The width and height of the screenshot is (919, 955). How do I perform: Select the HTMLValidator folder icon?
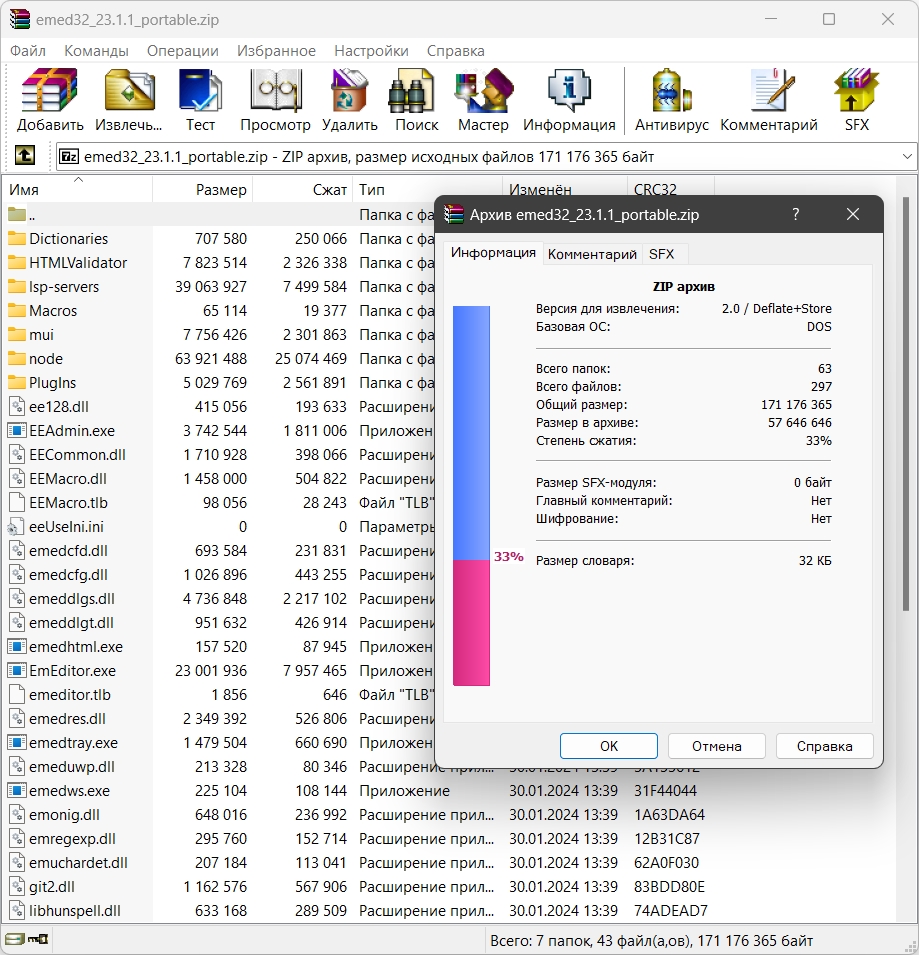(17, 263)
